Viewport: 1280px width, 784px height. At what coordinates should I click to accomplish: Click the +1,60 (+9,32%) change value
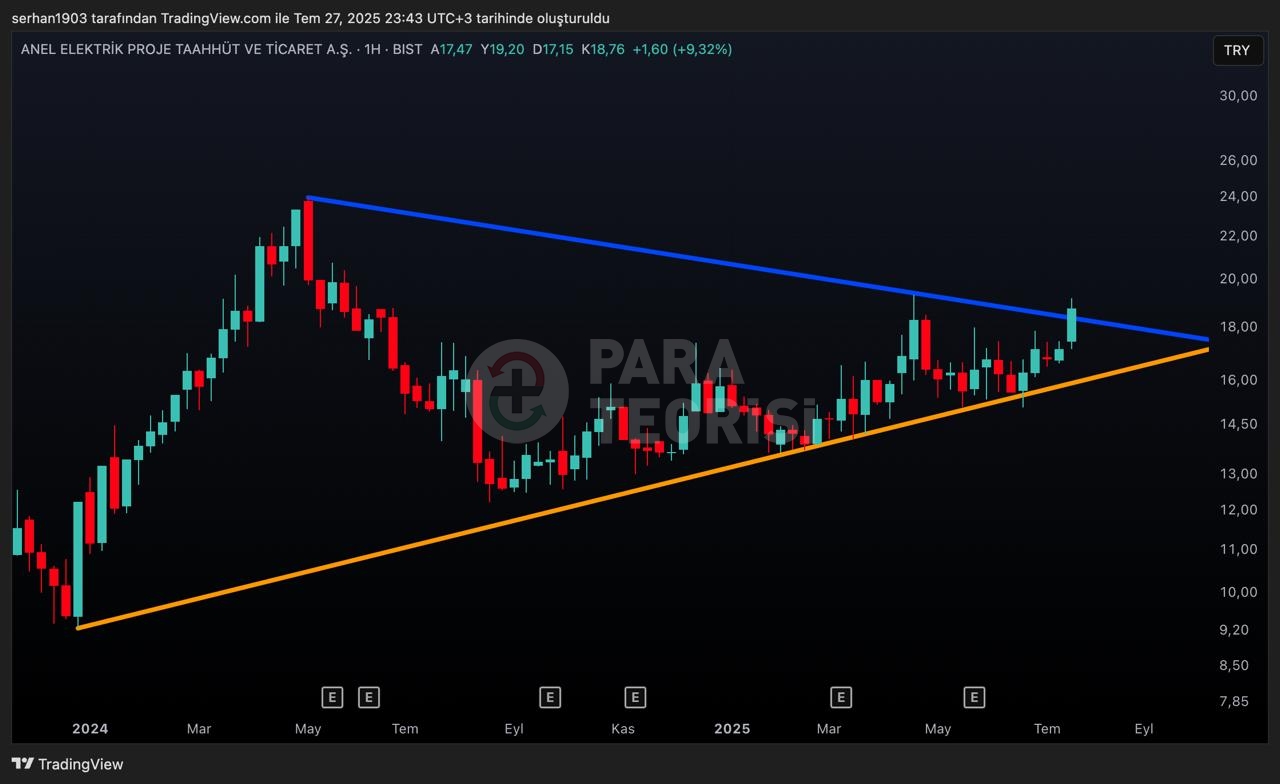pyautogui.click(x=682, y=49)
